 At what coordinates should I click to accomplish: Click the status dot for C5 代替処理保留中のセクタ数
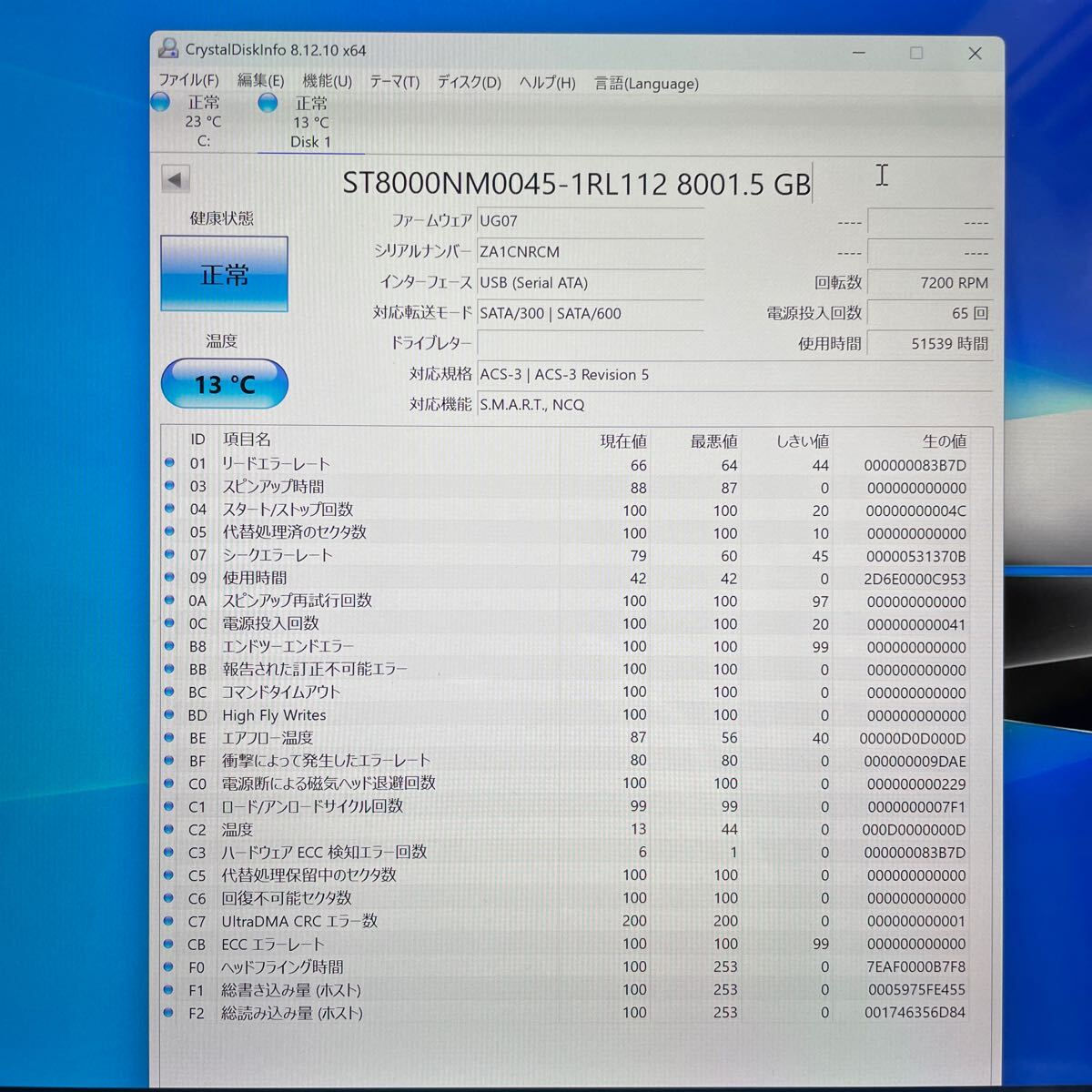(168, 875)
